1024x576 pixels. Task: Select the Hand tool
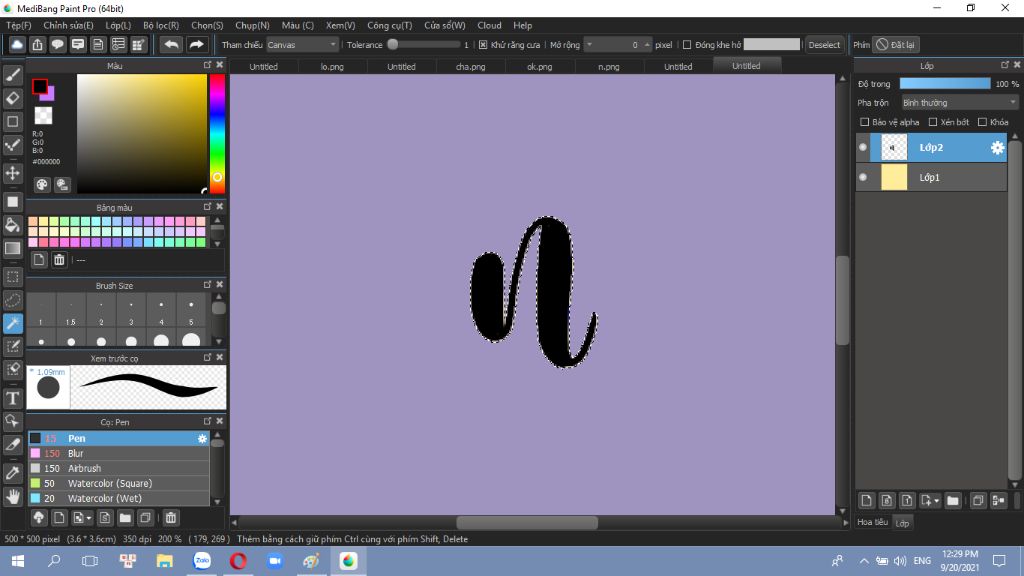point(12,497)
